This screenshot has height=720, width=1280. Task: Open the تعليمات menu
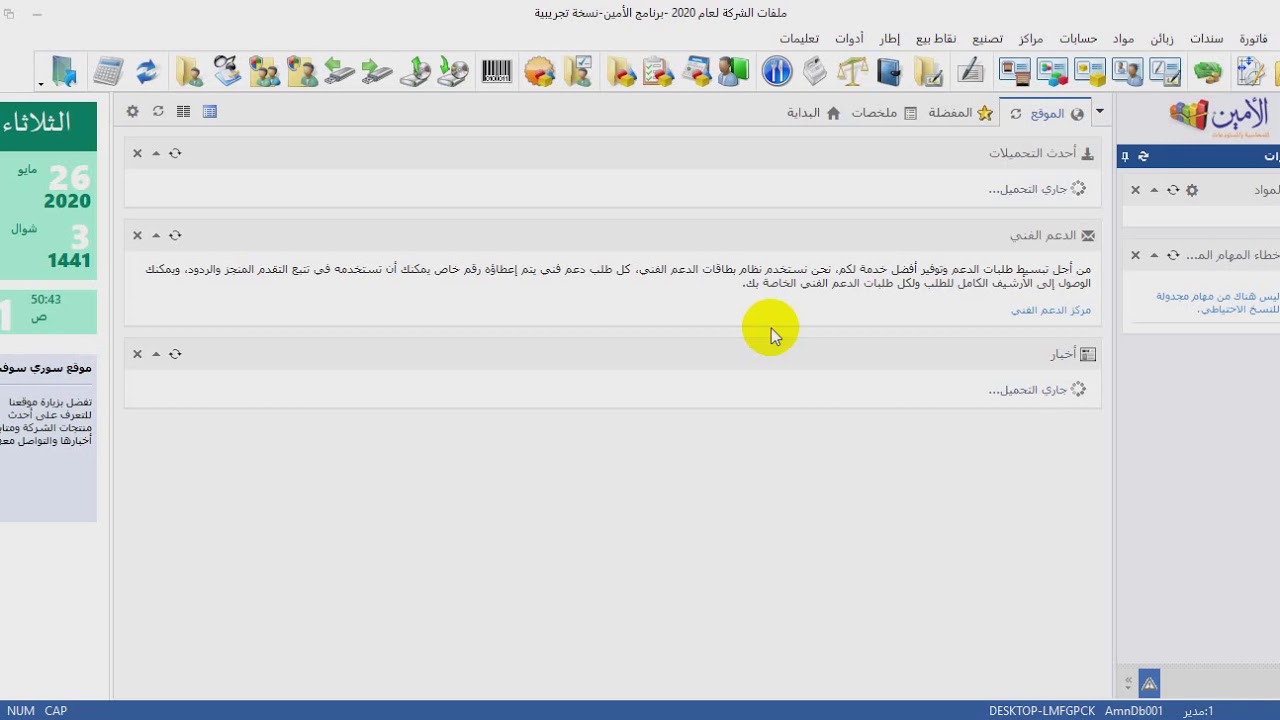[x=799, y=39]
